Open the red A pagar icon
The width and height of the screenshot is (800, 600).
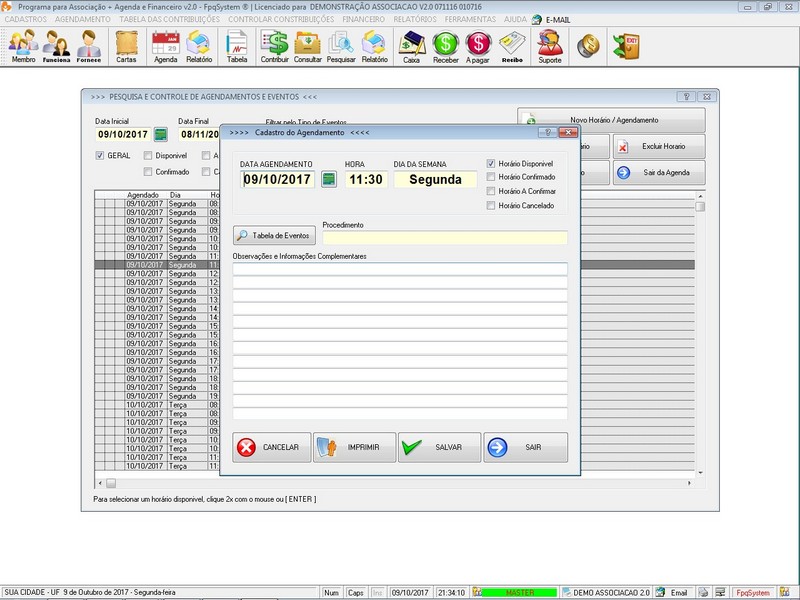(478, 46)
